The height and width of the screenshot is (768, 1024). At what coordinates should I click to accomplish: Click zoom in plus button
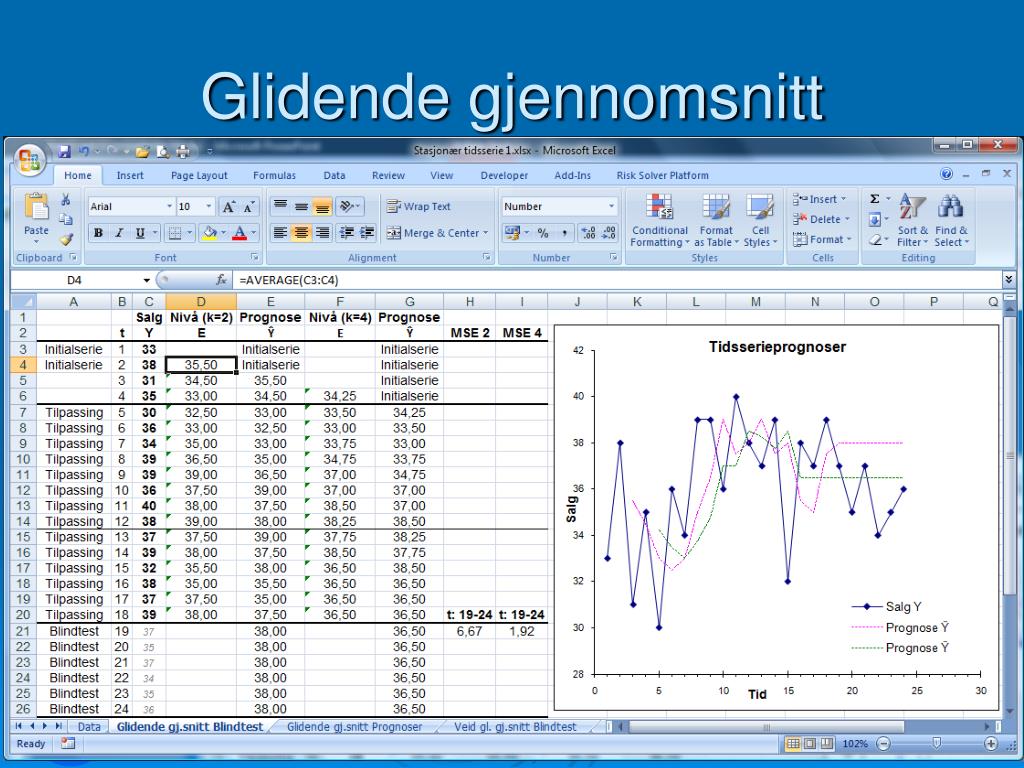[991, 744]
